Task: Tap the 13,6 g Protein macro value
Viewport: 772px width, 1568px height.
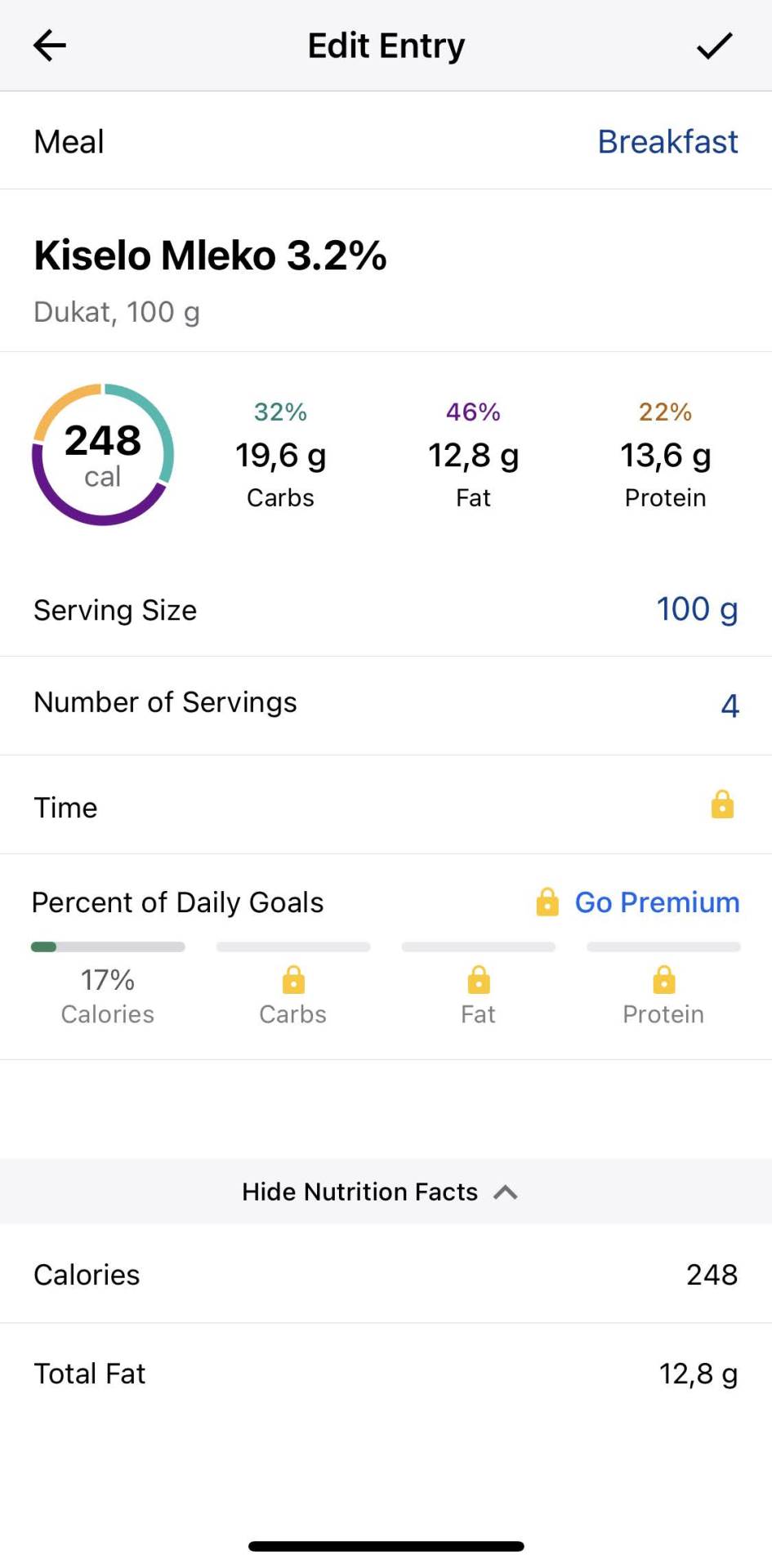Action: coord(665,456)
